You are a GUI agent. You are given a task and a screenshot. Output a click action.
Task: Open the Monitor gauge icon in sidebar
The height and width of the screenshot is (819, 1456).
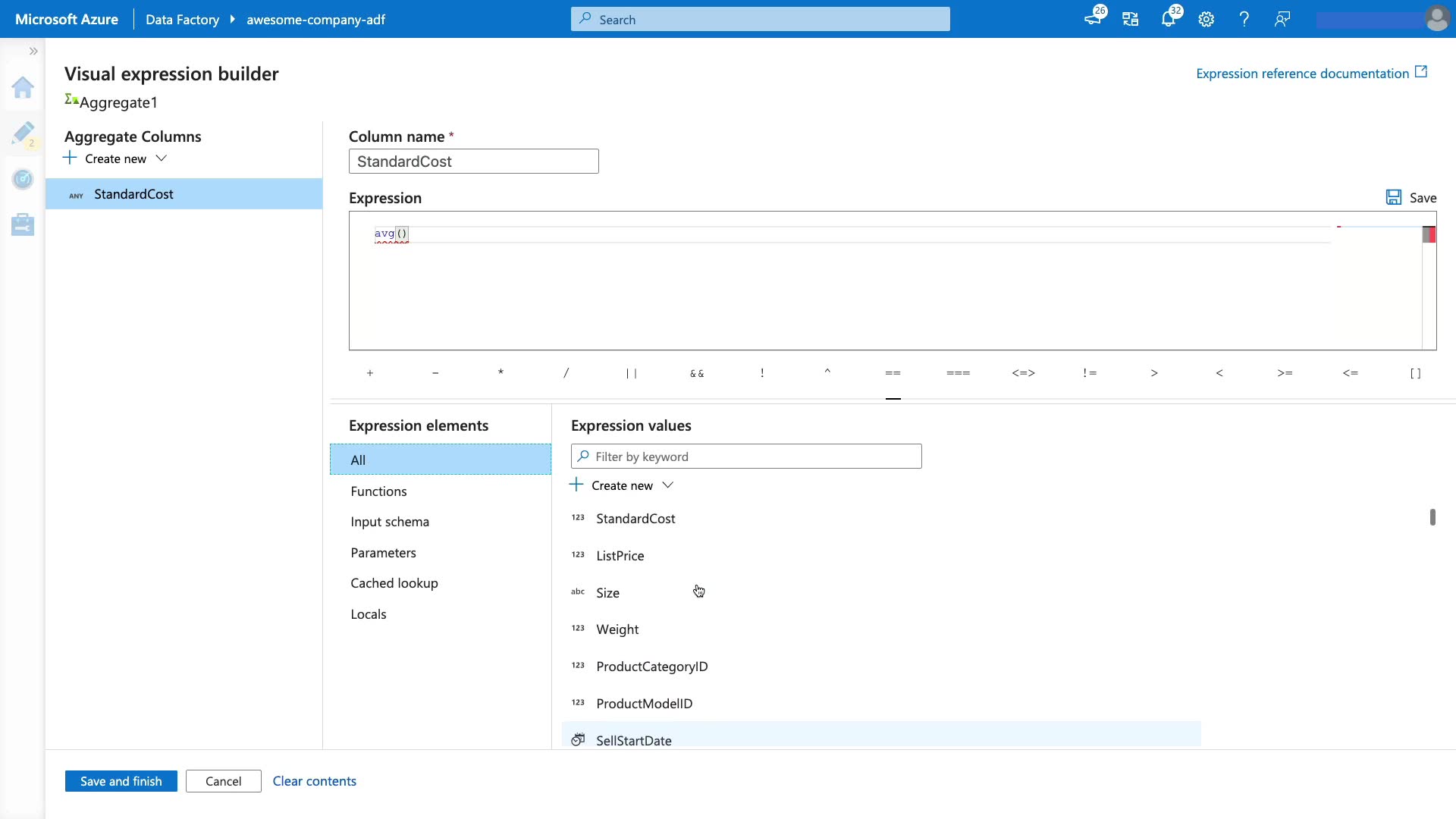(x=23, y=179)
